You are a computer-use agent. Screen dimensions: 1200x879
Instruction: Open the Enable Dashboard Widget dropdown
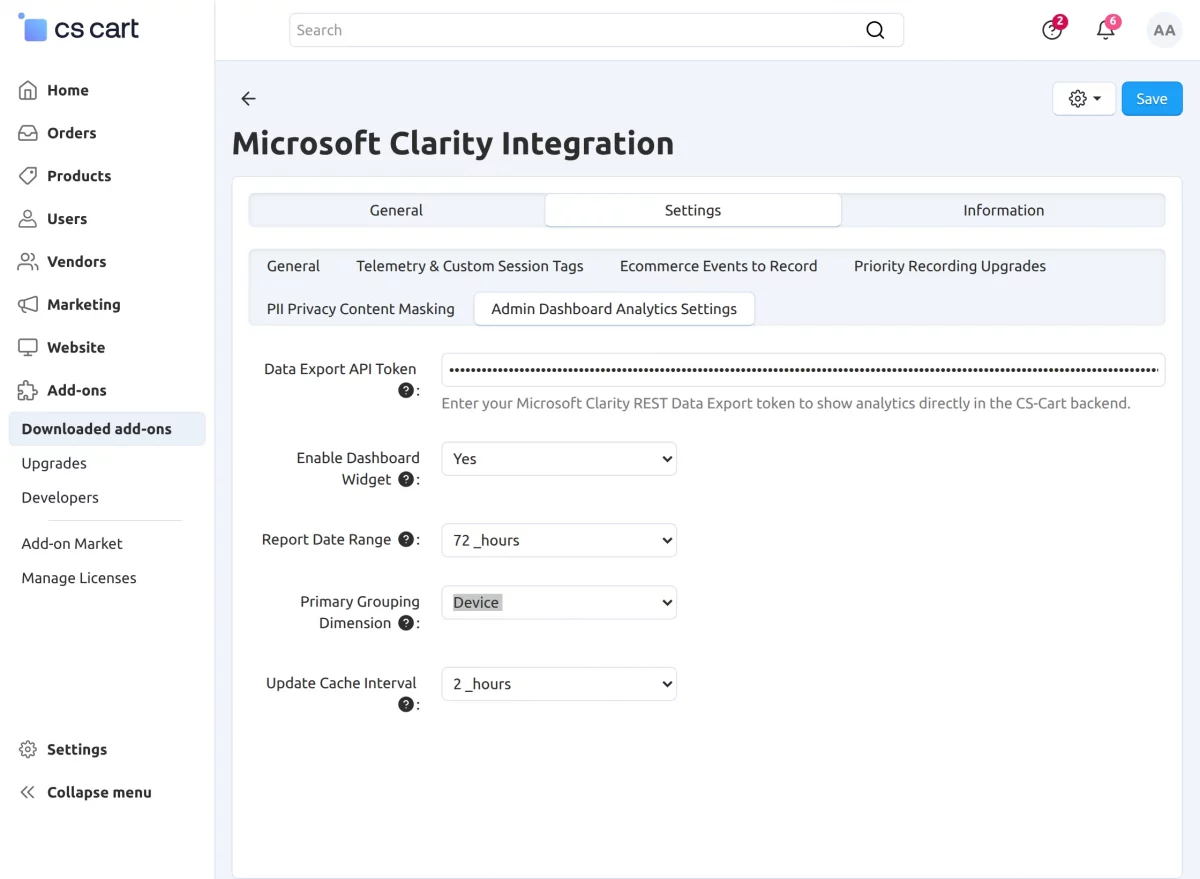[x=559, y=459]
